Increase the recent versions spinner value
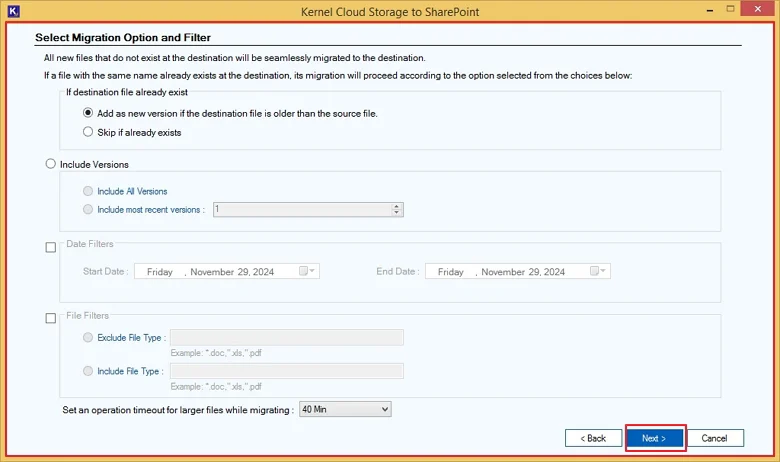Image resolution: width=780 pixels, height=462 pixels. click(x=396, y=206)
